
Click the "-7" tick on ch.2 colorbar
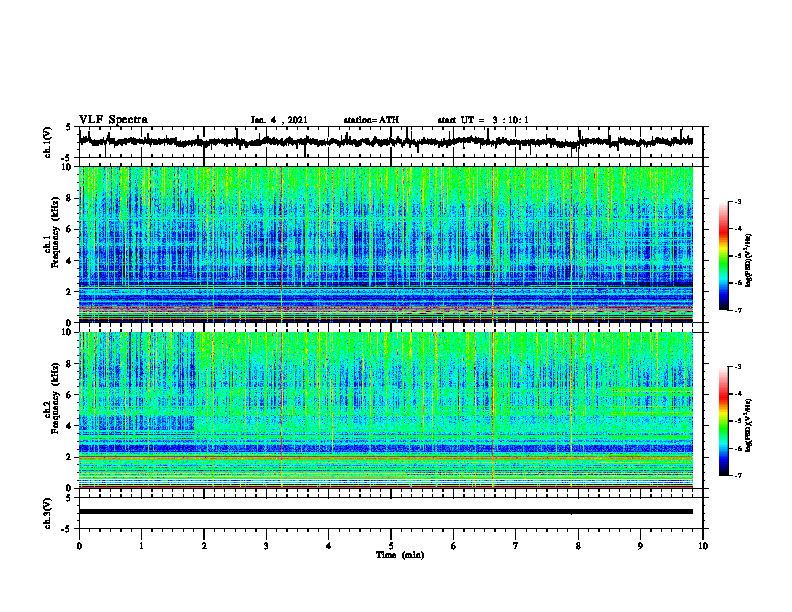[737, 475]
